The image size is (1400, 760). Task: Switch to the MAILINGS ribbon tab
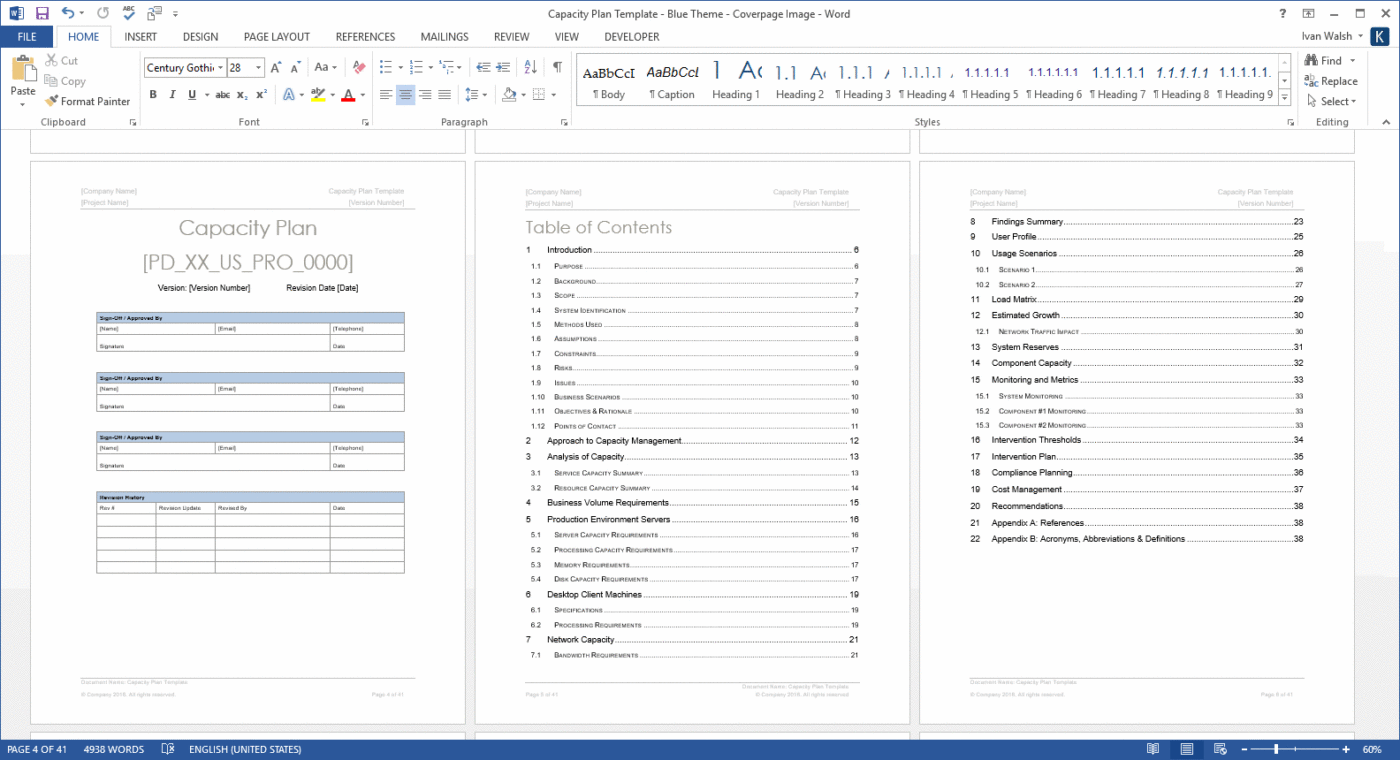(444, 36)
